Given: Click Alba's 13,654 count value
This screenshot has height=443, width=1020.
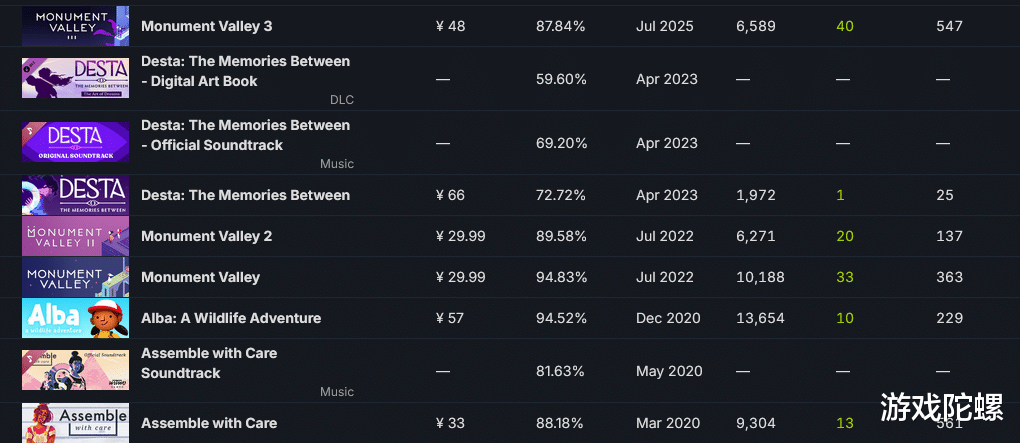Looking at the screenshot, I should point(760,318).
